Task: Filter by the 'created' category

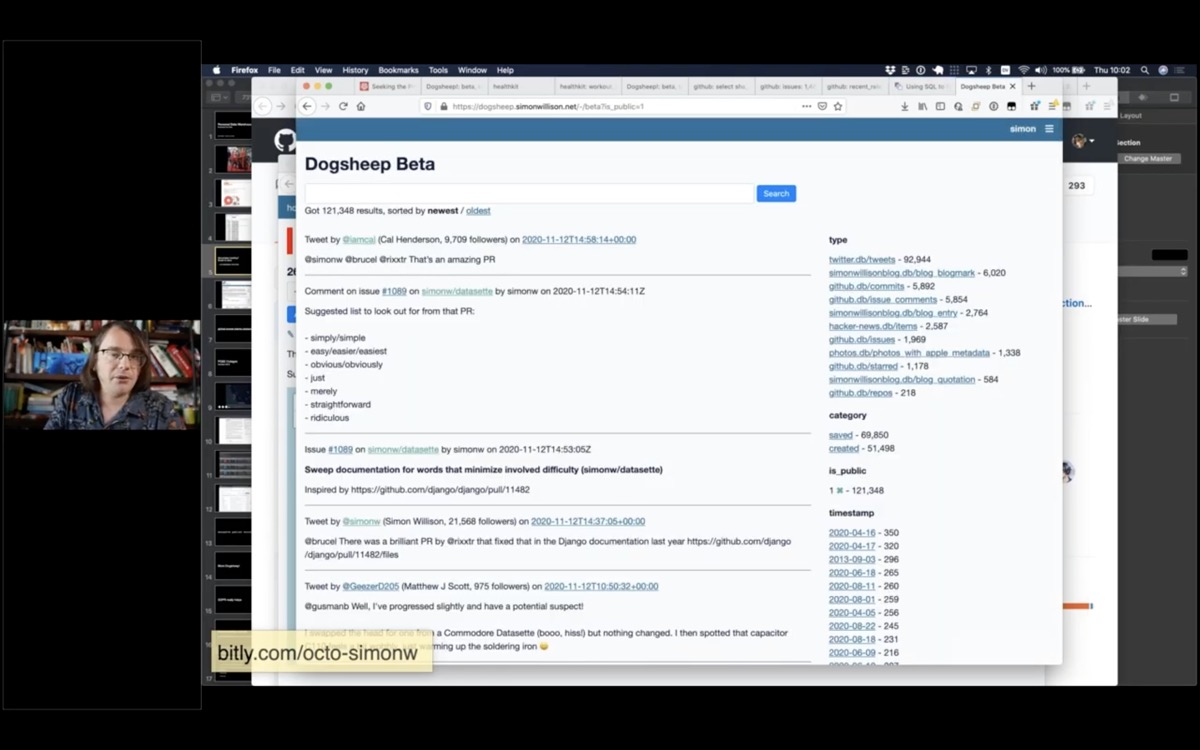Action: (x=844, y=449)
